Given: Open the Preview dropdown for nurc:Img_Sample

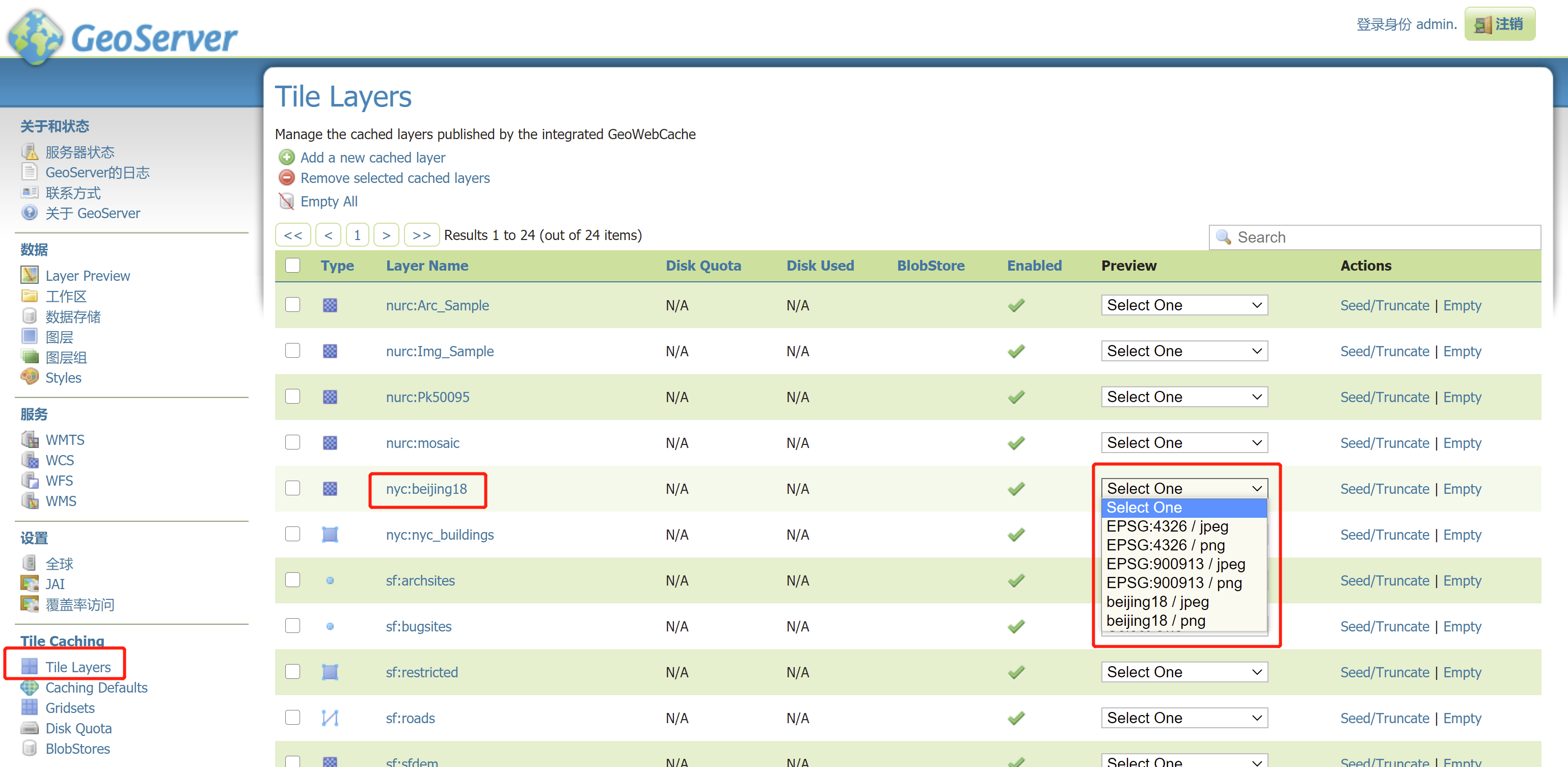Looking at the screenshot, I should tap(1184, 351).
